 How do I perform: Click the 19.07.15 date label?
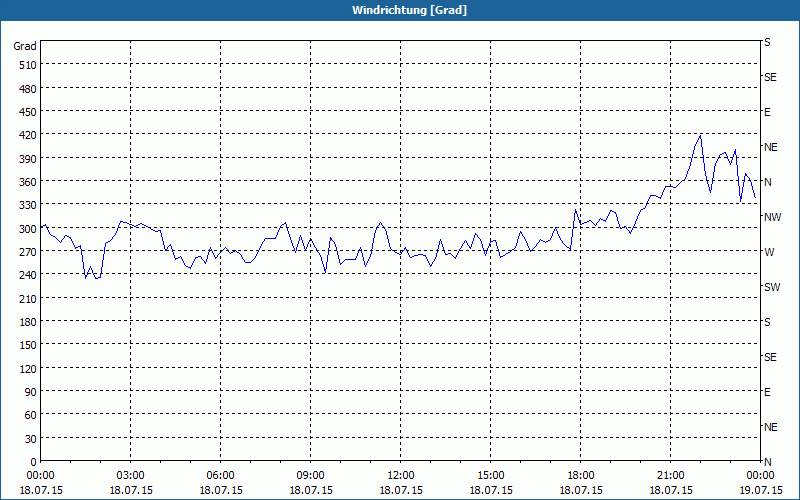tap(760, 490)
